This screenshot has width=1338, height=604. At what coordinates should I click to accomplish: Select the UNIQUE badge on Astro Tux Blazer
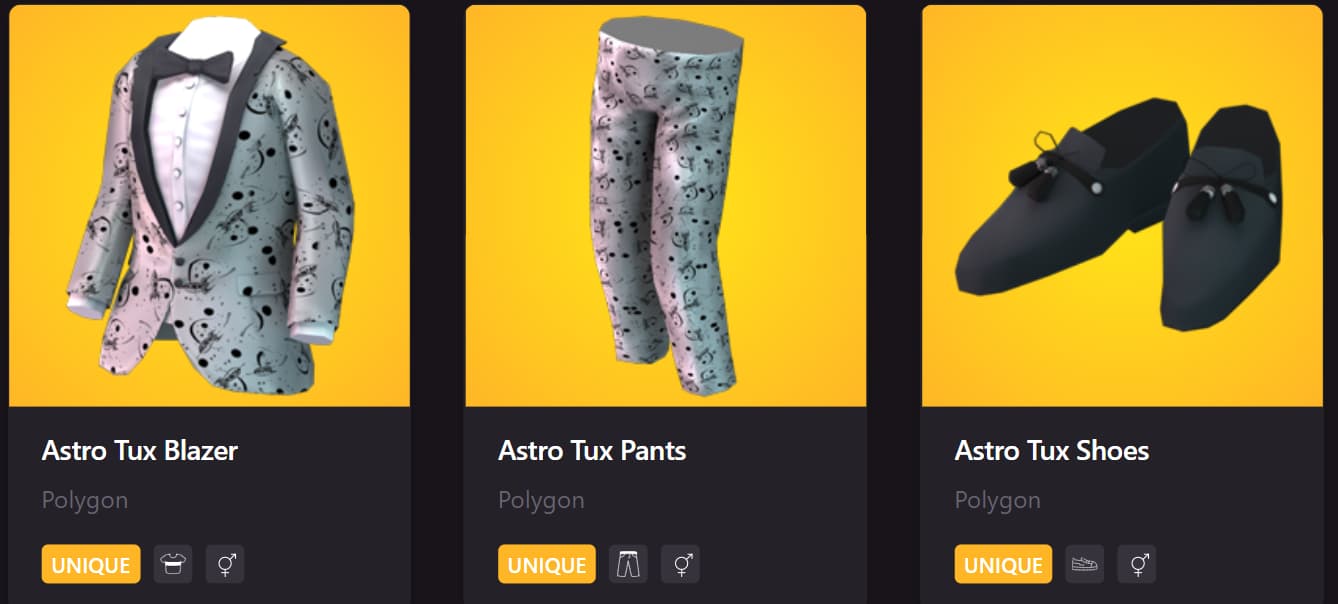click(91, 564)
